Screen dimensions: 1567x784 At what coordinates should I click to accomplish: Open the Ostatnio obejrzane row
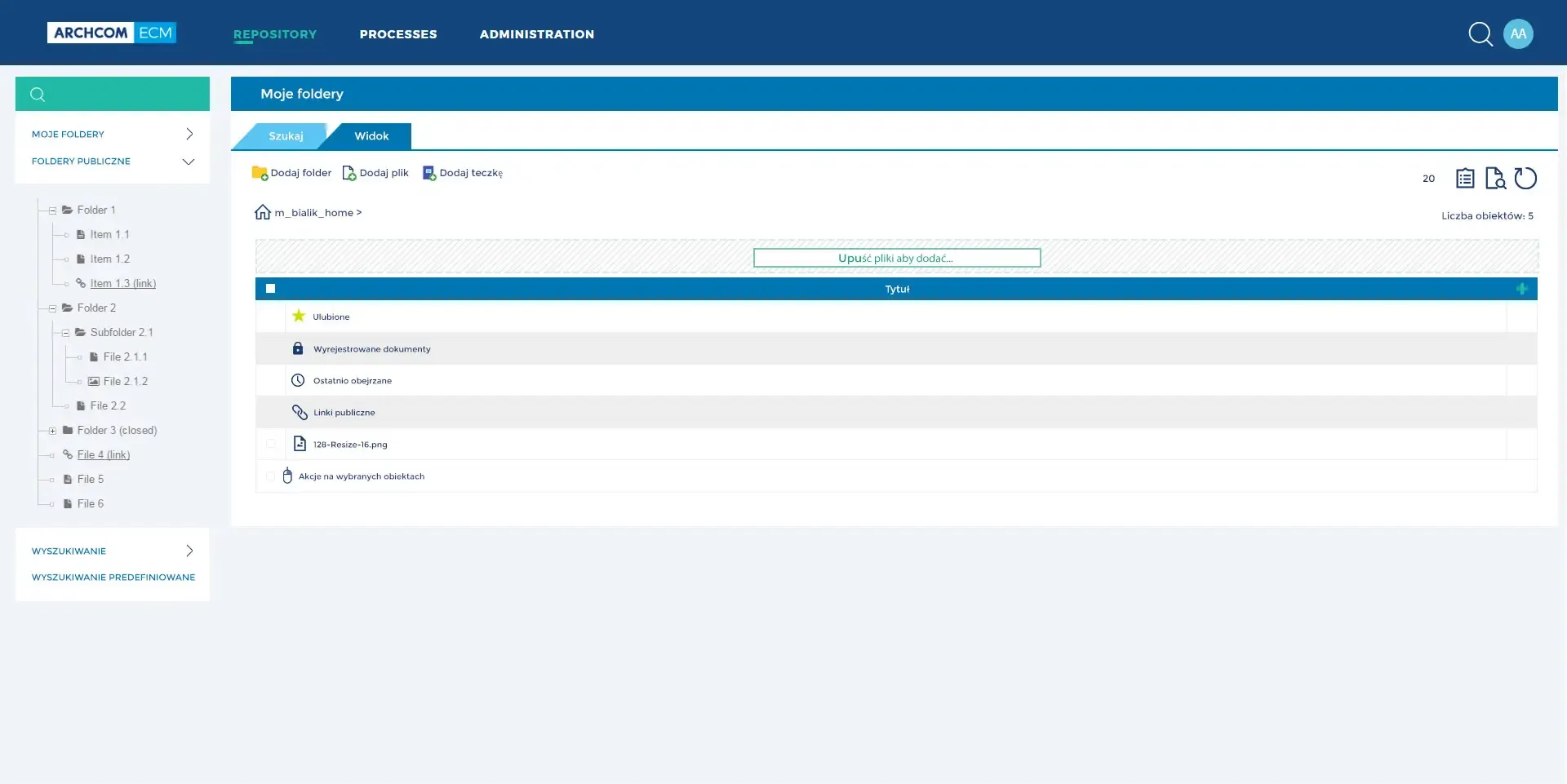click(896, 380)
